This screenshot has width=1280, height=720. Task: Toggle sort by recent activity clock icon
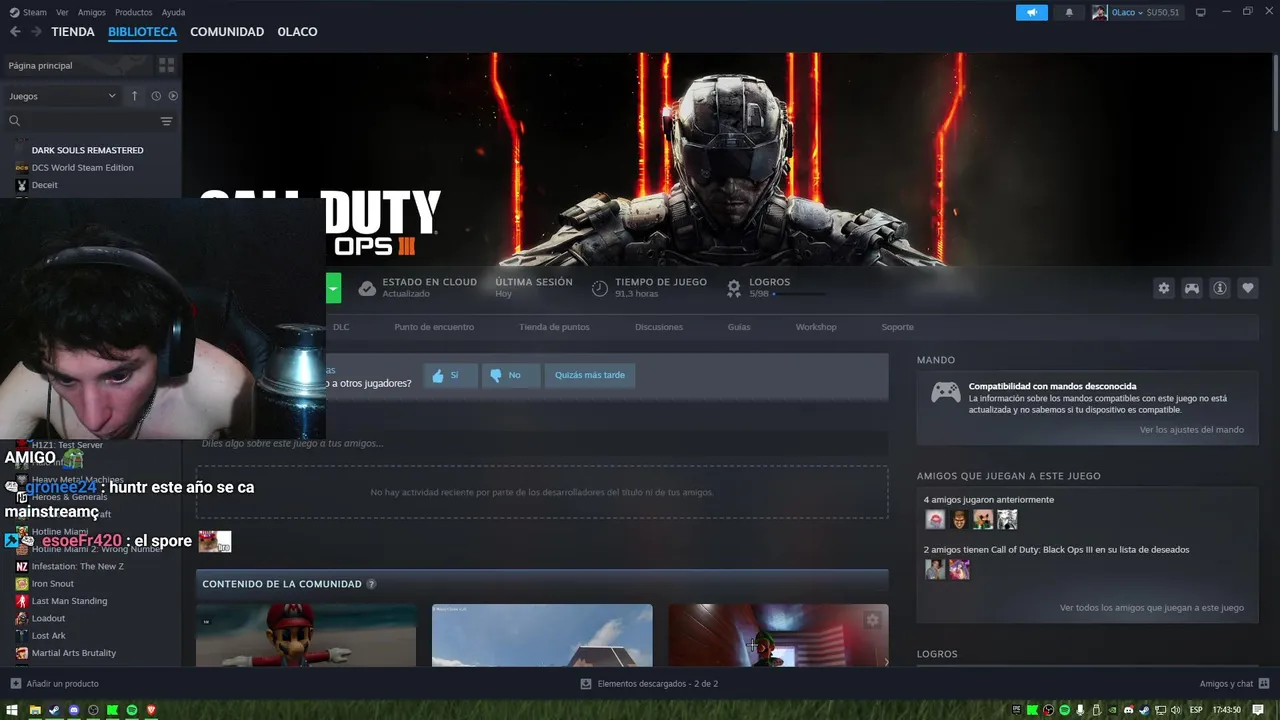pyautogui.click(x=156, y=96)
